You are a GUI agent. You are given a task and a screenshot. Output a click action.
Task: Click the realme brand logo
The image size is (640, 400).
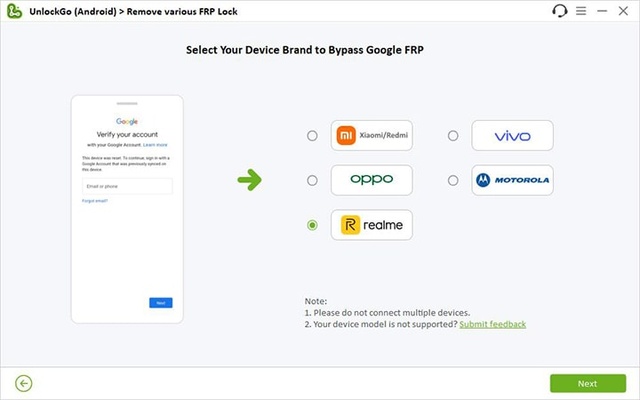point(372,225)
